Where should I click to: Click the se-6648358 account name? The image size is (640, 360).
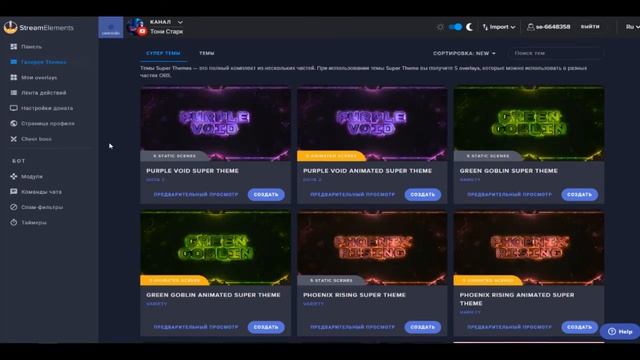(553, 27)
